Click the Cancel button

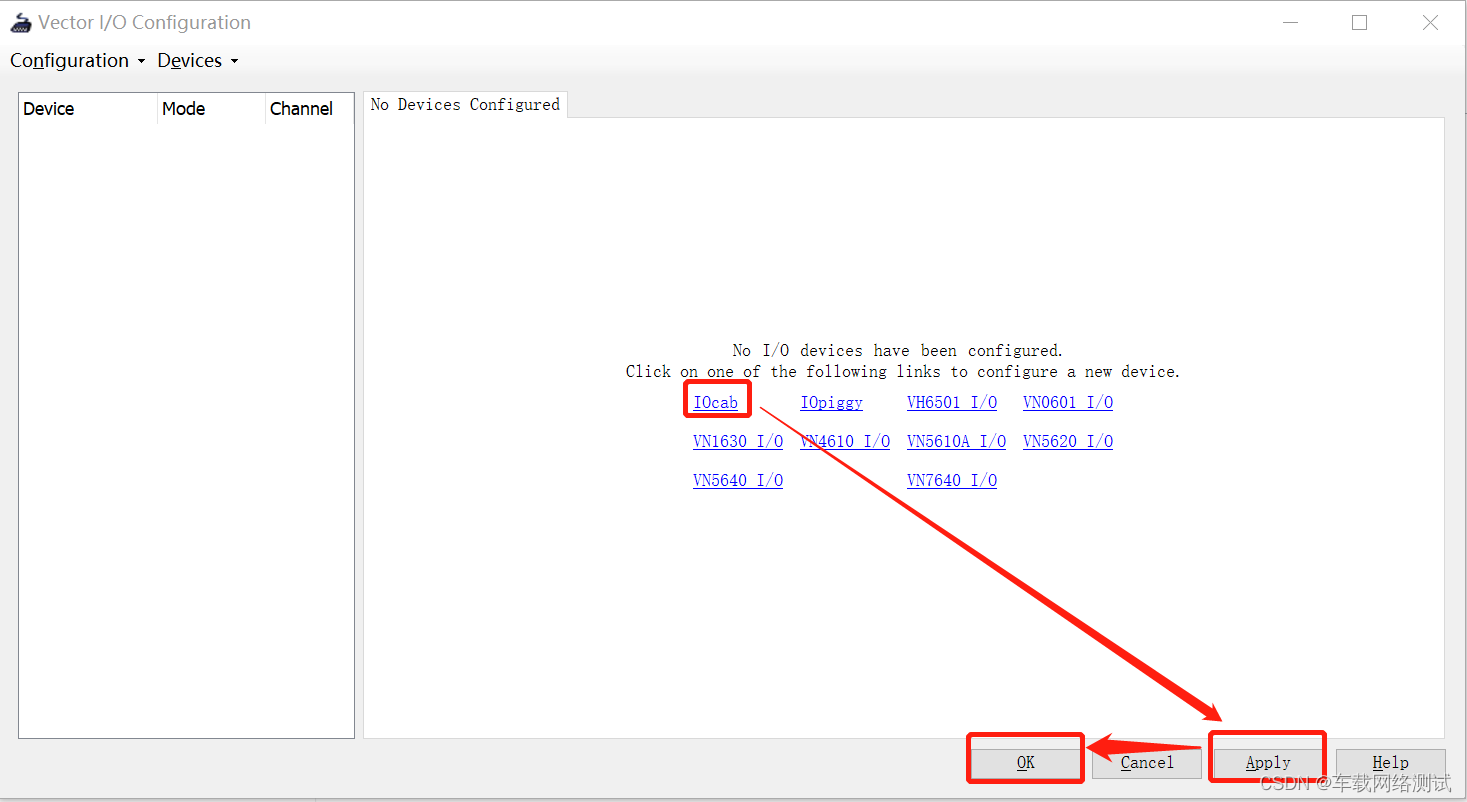1147,763
